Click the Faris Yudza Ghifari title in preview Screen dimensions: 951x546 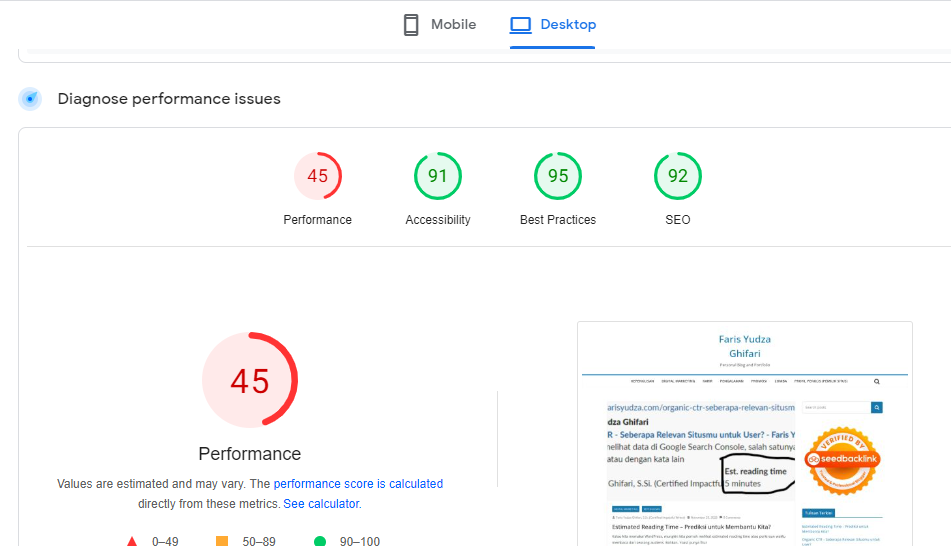tap(745, 346)
